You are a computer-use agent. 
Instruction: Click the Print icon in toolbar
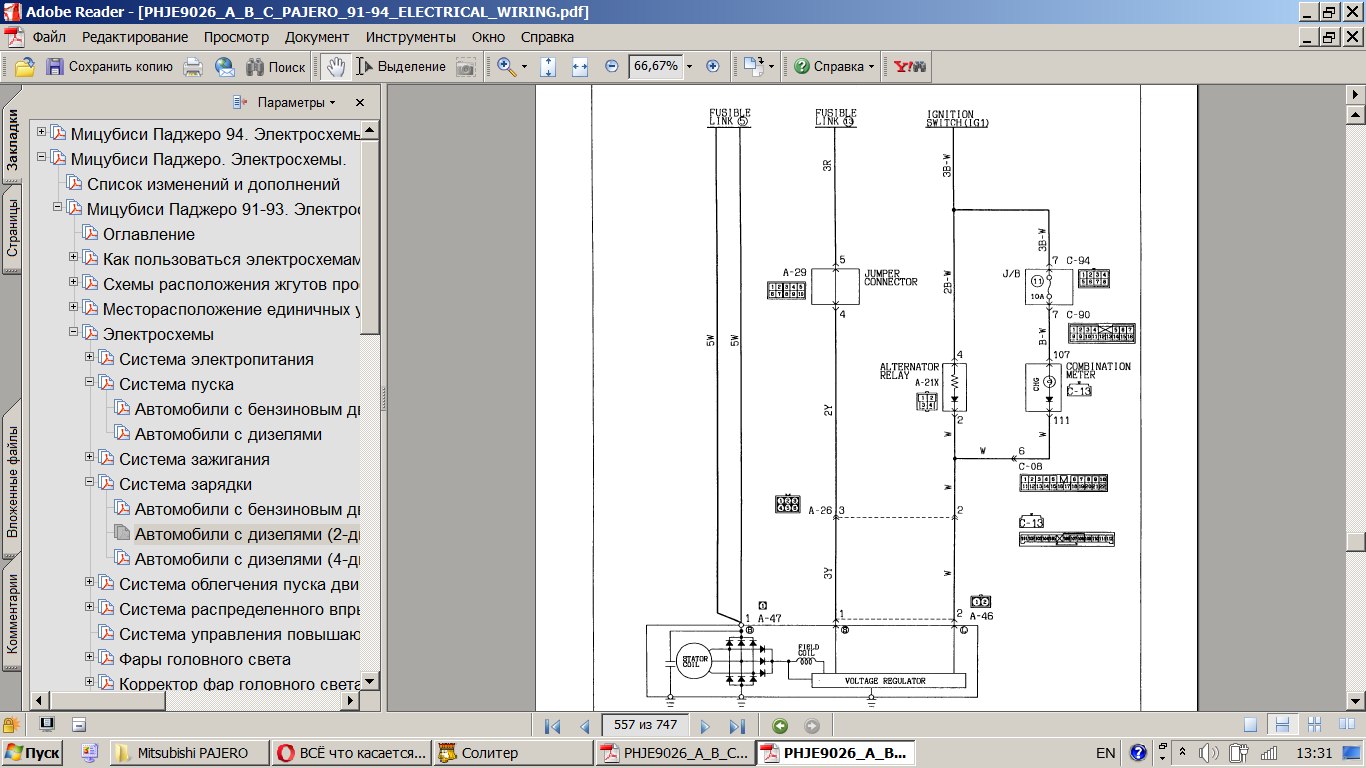pos(193,67)
